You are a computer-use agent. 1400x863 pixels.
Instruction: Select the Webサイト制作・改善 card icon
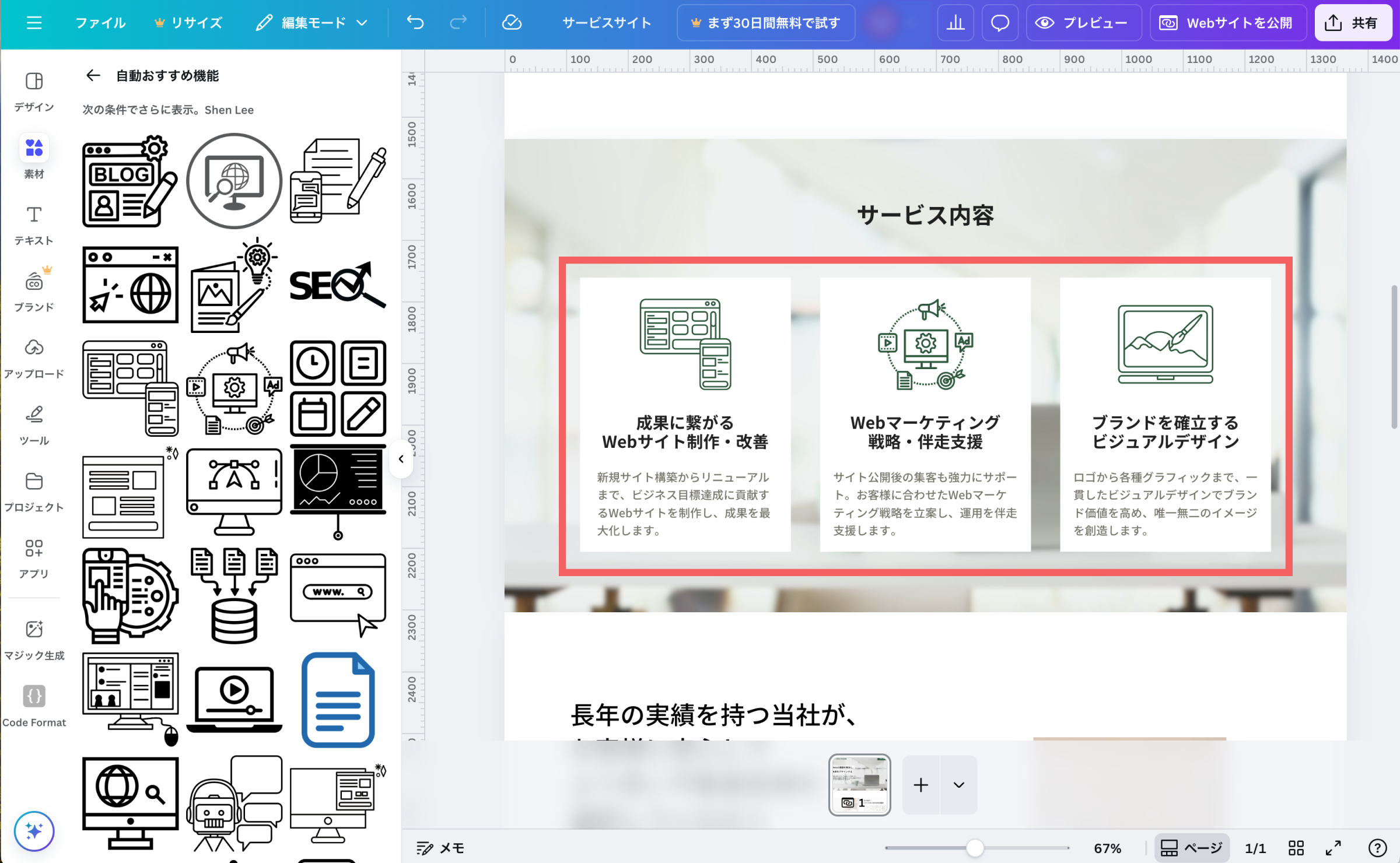(685, 344)
